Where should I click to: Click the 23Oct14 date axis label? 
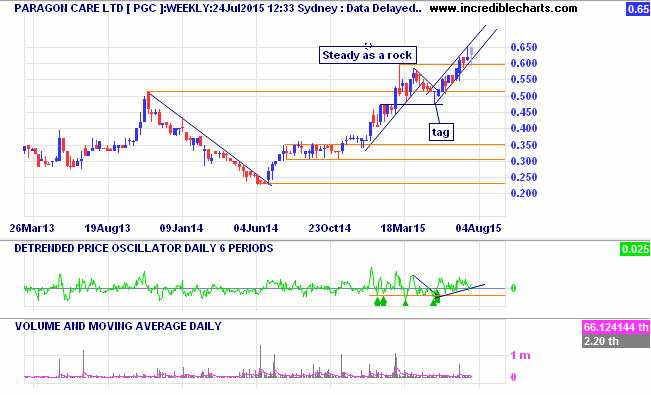(330, 228)
